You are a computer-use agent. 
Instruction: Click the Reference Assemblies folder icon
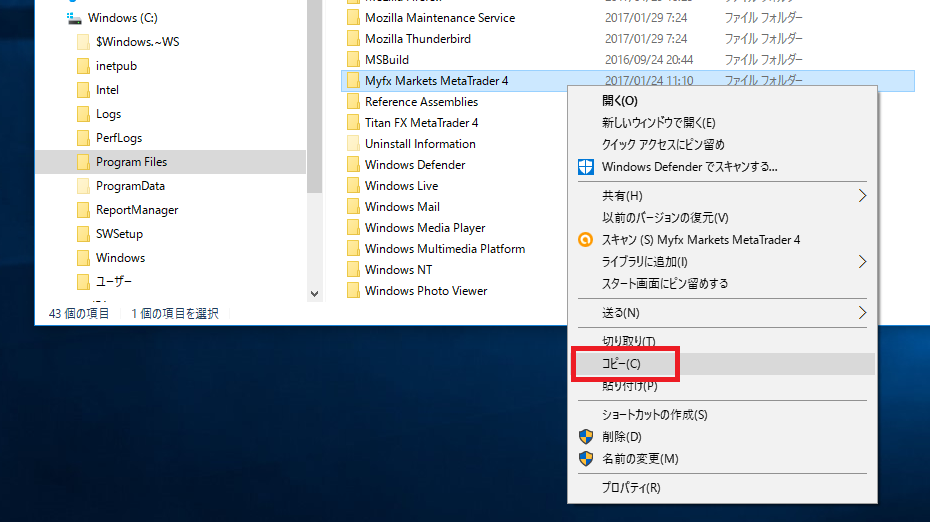click(x=353, y=101)
